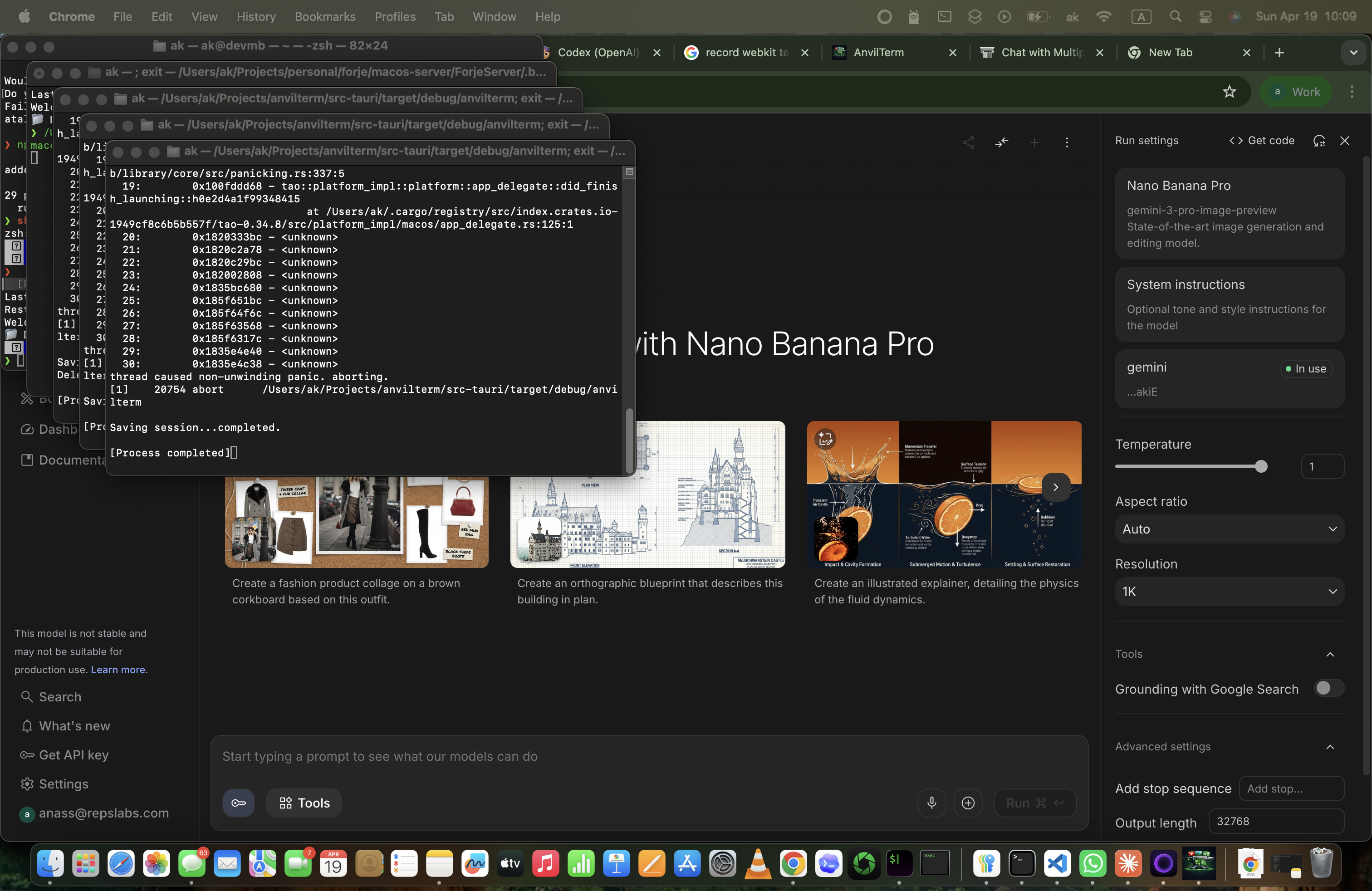Click the What's new bell icon in sidebar

[x=27, y=726]
